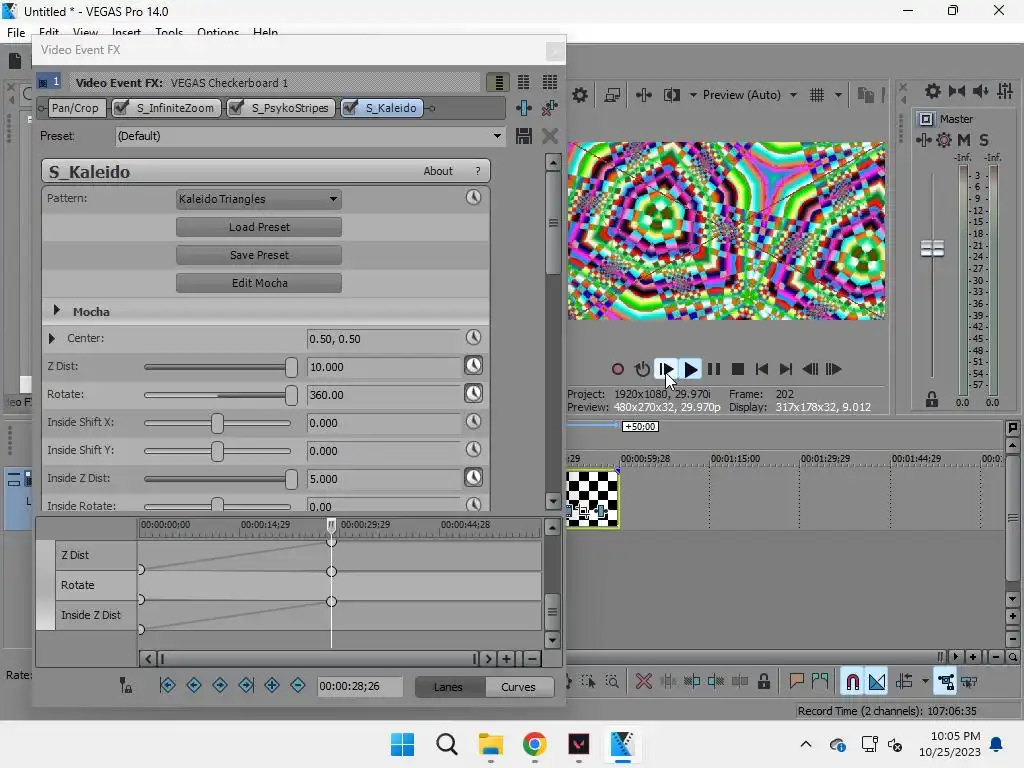The height and width of the screenshot is (768, 1024).
Task: Expand the Center parameter
Action: coord(52,338)
